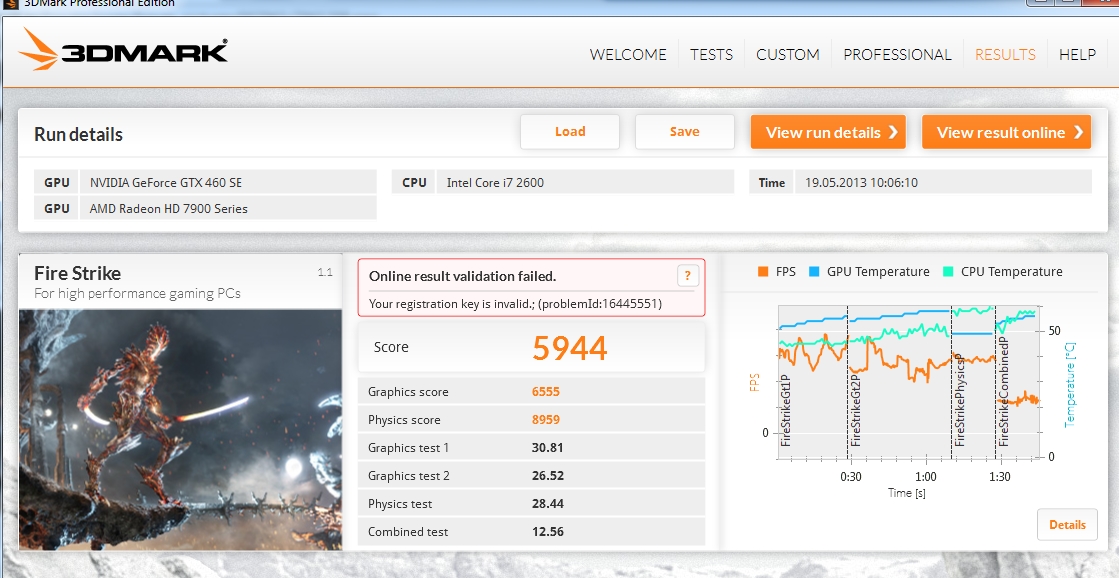Click the FireStrikePhysicsP marker in chart
The width and height of the screenshot is (1119, 578).
pyautogui.click(x=959, y=400)
